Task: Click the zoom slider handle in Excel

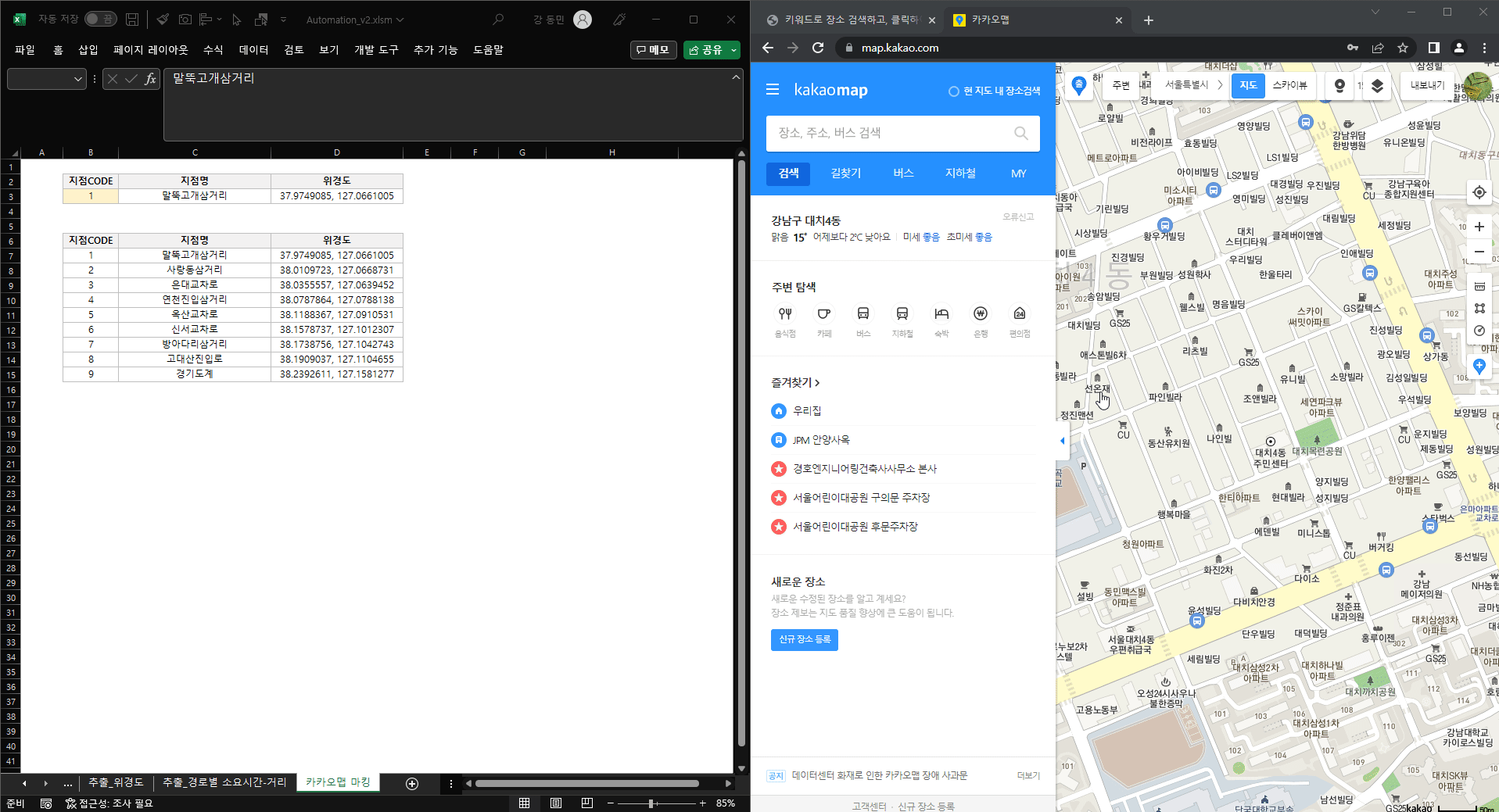Action: [x=651, y=803]
